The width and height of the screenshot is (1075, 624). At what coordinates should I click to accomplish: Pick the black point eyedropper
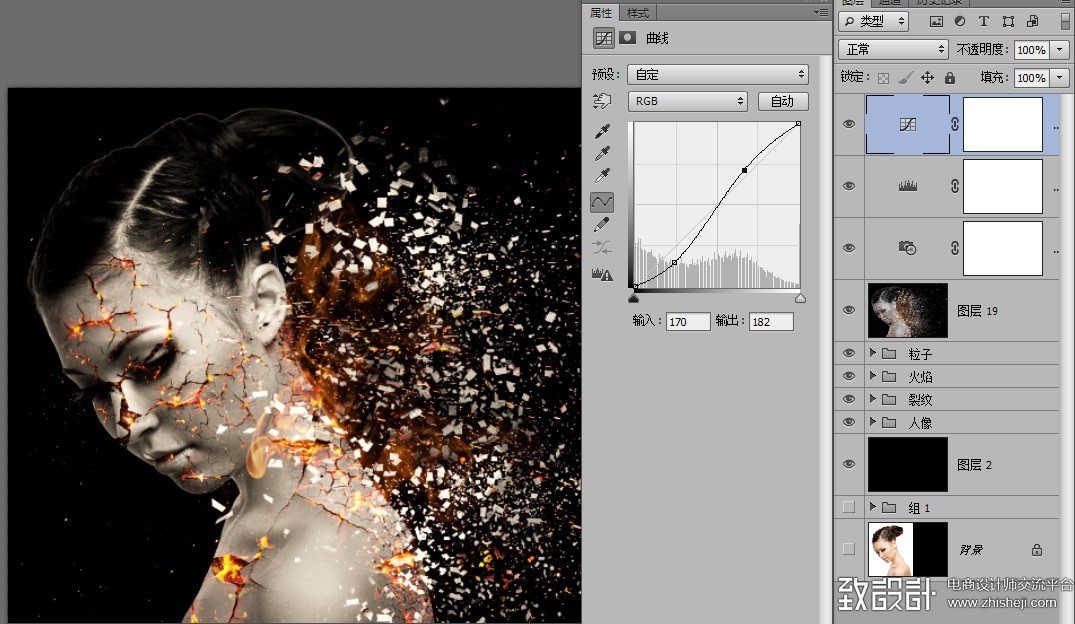point(603,130)
